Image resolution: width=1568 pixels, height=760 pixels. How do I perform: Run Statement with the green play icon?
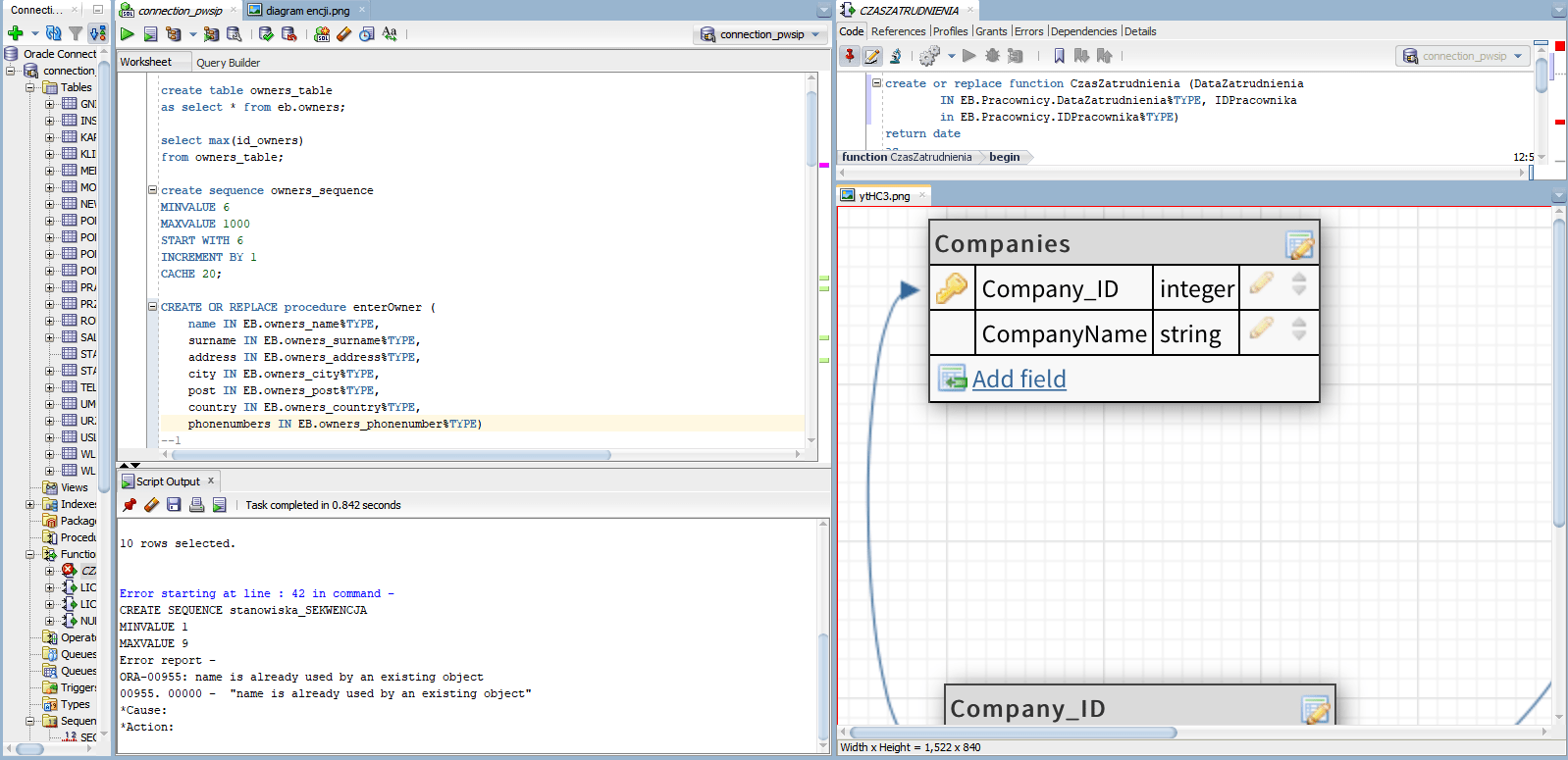tap(128, 34)
